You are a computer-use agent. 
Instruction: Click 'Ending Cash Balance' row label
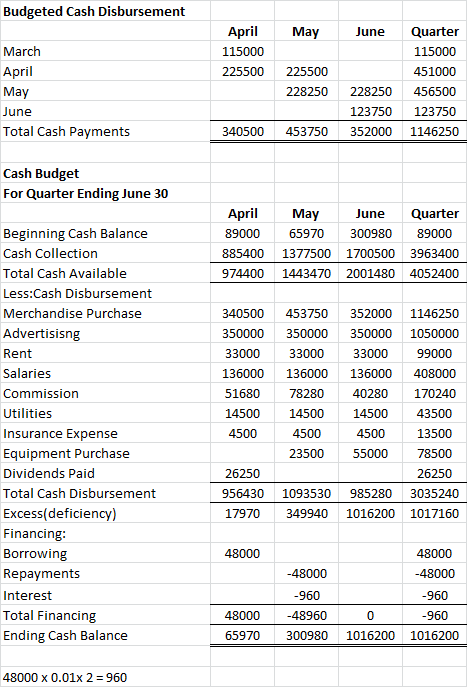[105, 635]
